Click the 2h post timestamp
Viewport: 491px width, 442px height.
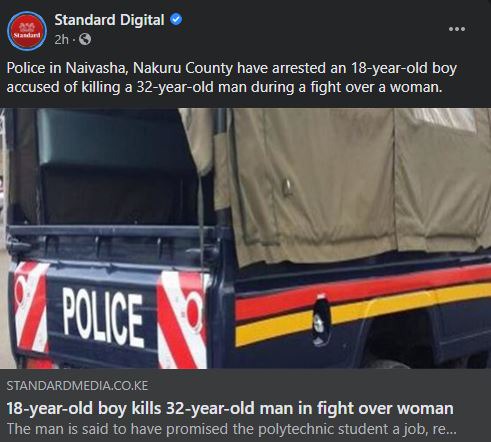coord(61,40)
